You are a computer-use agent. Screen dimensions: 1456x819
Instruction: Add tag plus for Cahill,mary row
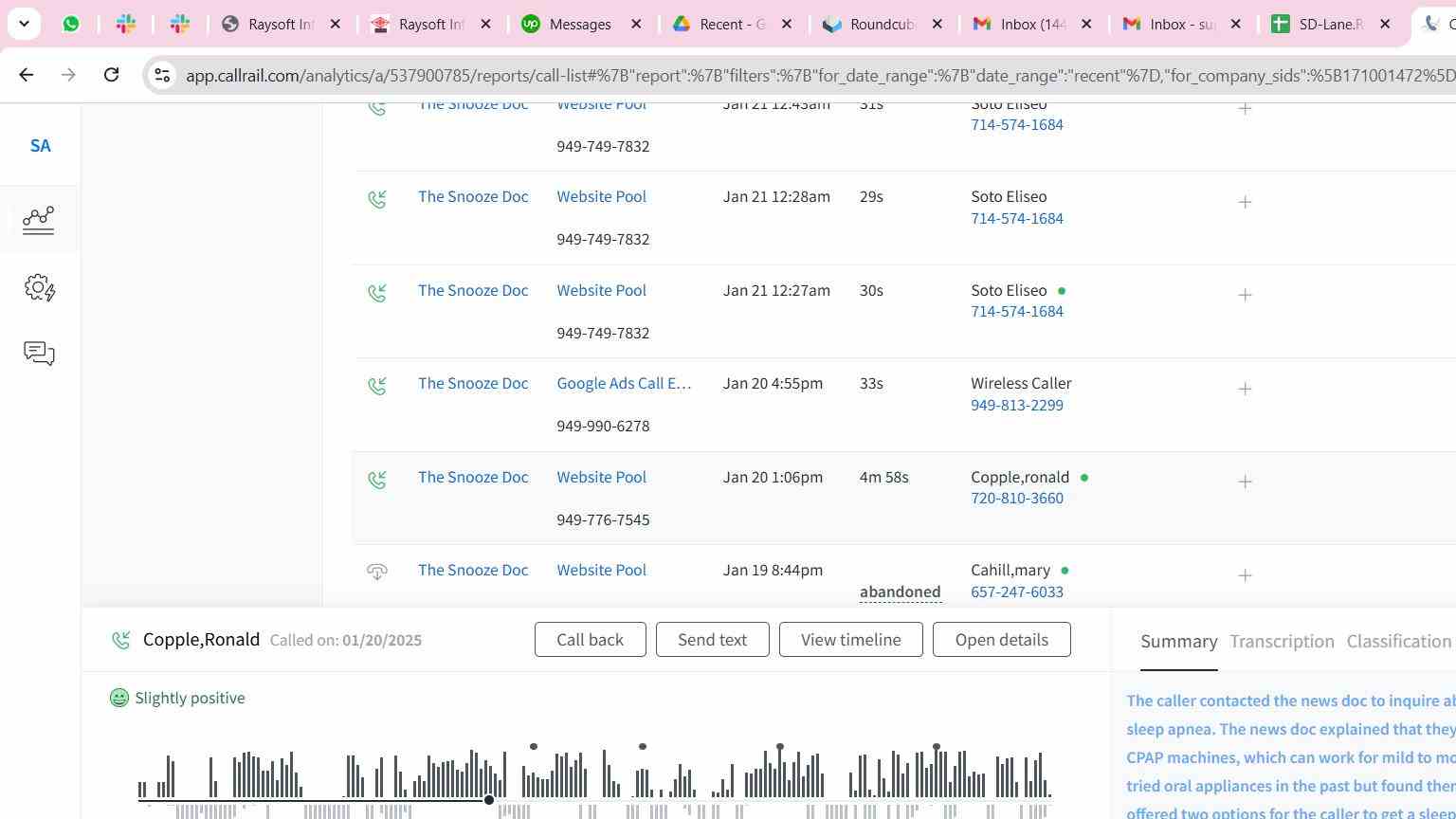point(1245,575)
